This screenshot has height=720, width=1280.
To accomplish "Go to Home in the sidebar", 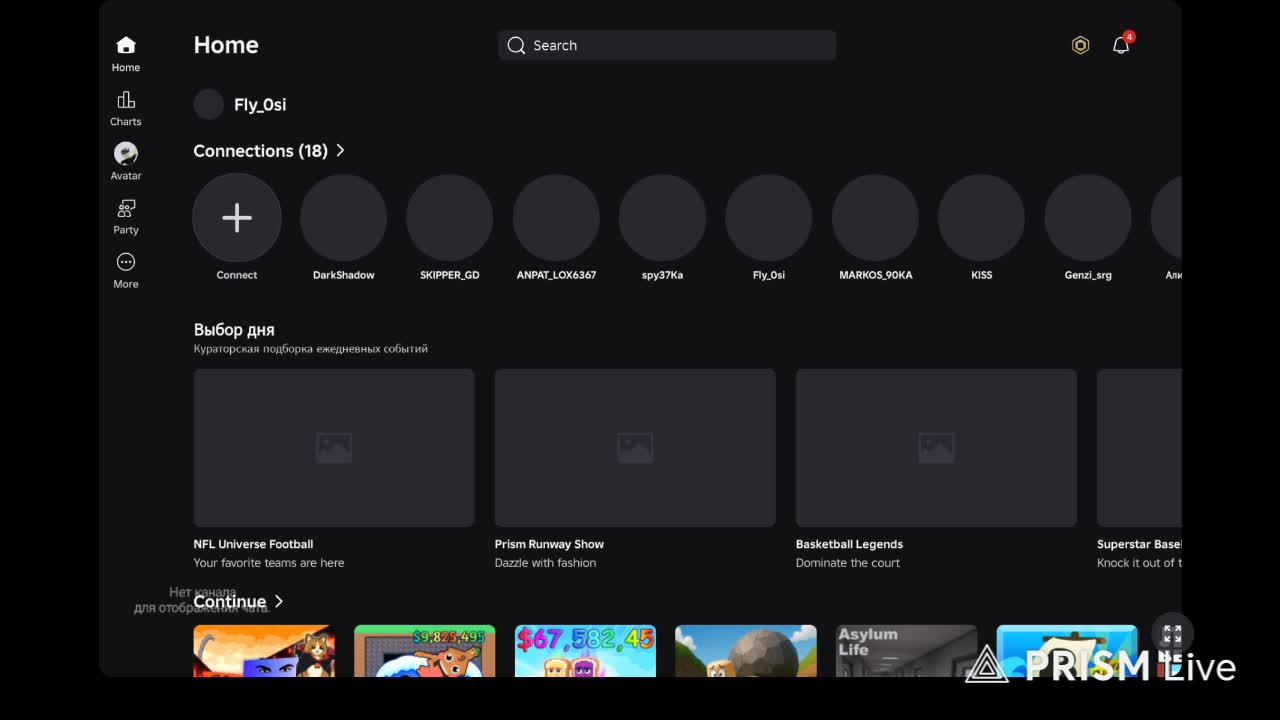I will click(126, 53).
